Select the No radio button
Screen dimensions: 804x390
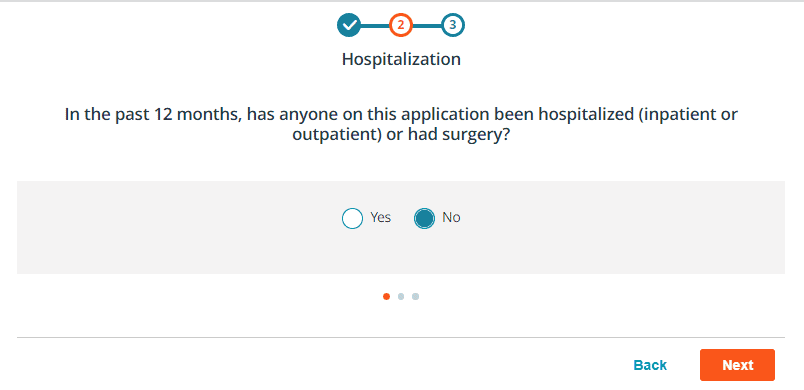click(425, 218)
